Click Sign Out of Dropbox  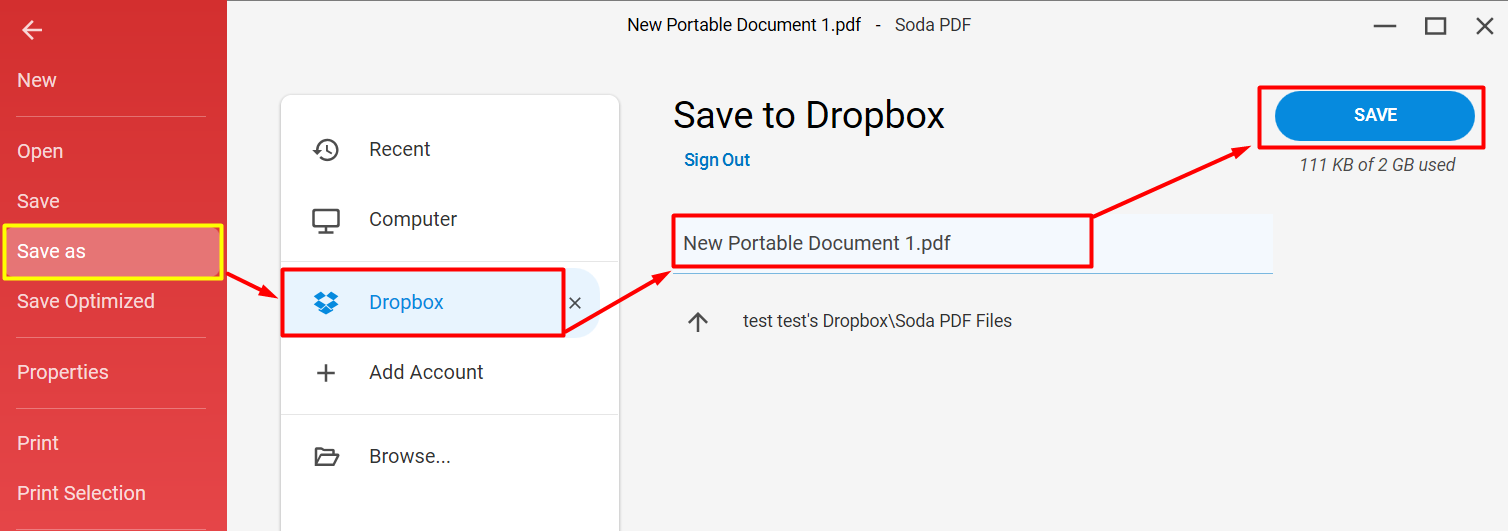pos(717,160)
